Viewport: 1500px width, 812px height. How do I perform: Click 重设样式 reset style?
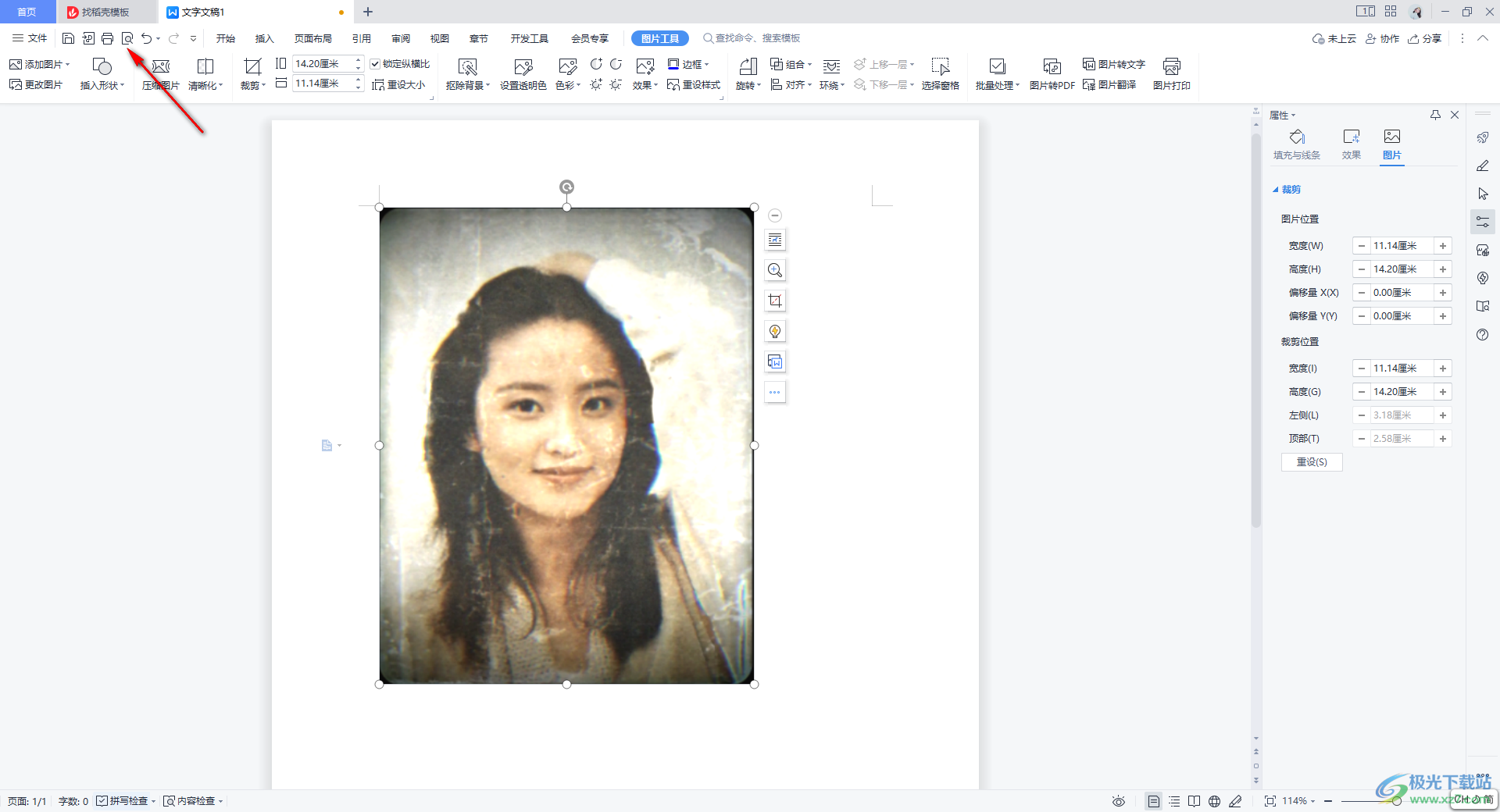(x=694, y=84)
